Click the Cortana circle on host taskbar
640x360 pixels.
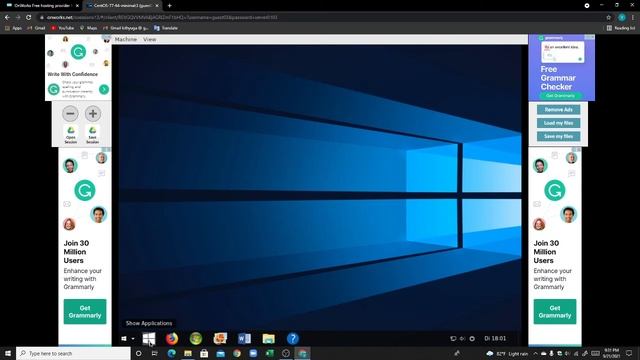[x=138, y=353]
